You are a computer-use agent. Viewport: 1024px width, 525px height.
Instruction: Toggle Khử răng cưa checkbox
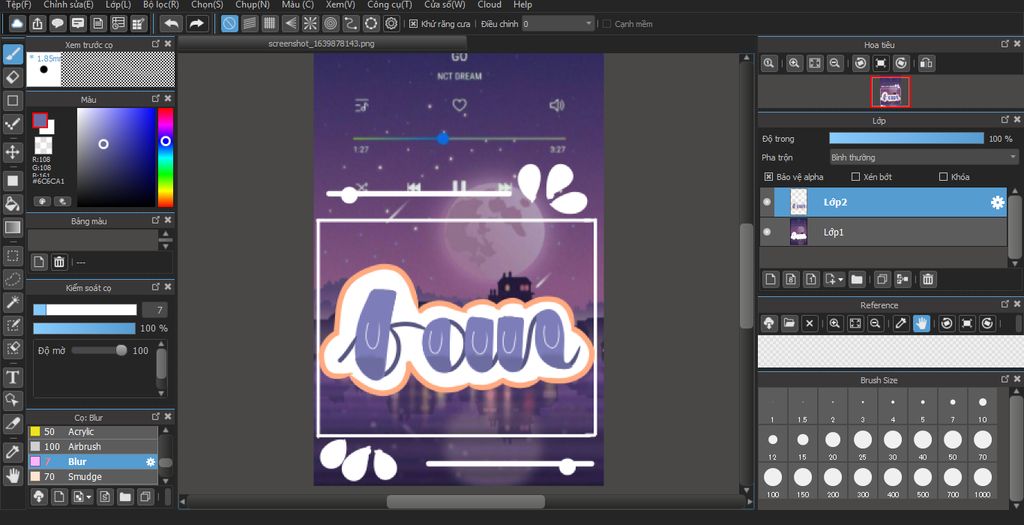pyautogui.click(x=413, y=24)
